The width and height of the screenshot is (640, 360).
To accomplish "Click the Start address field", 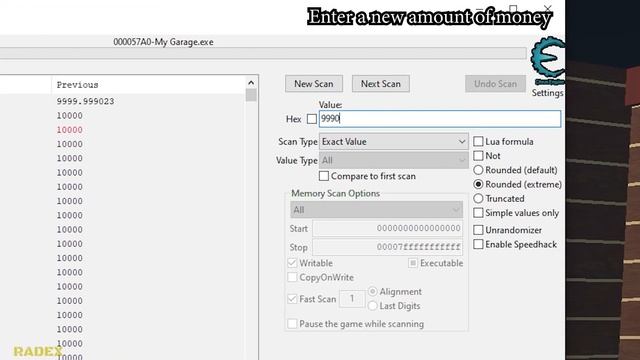I will 388,229.
